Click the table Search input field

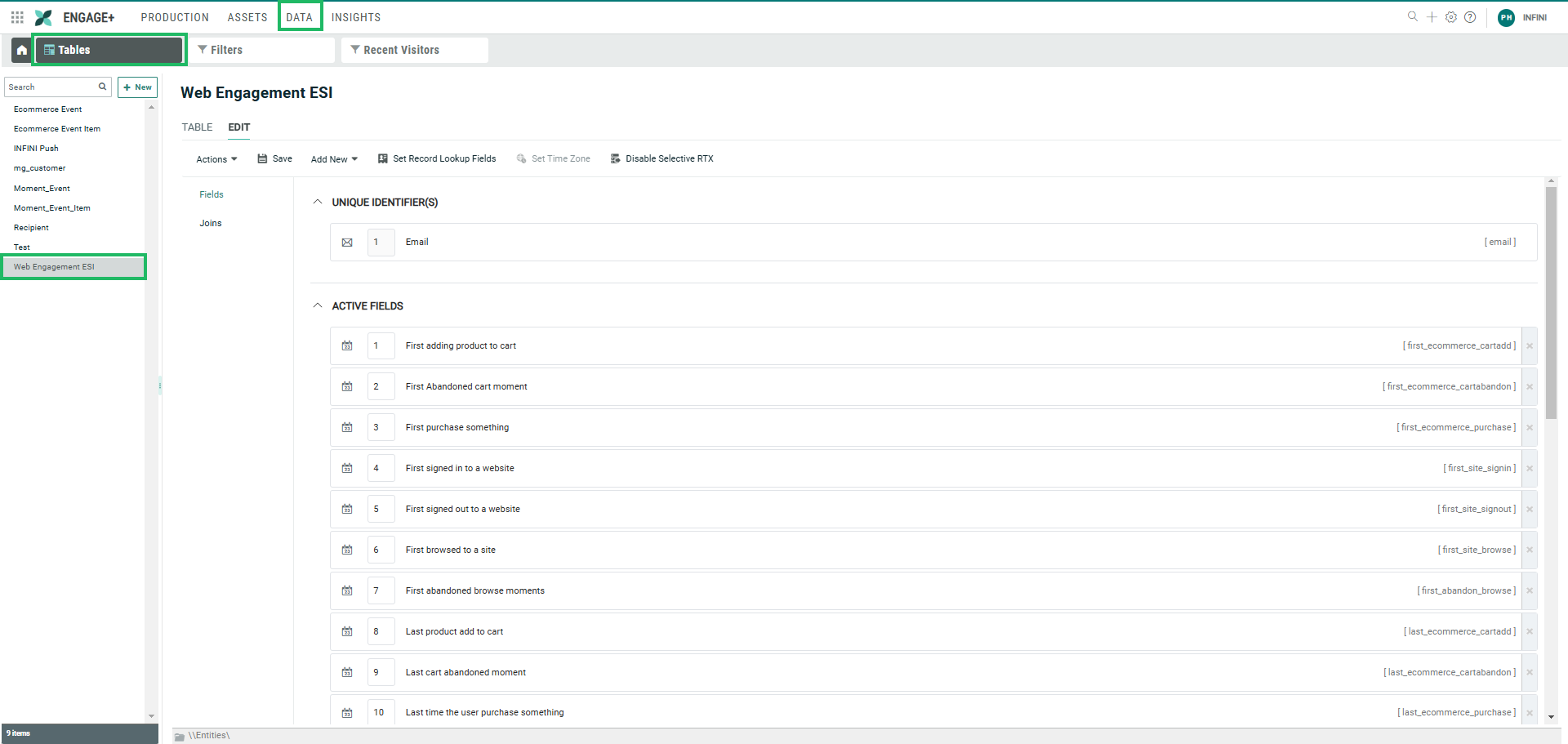[x=51, y=87]
